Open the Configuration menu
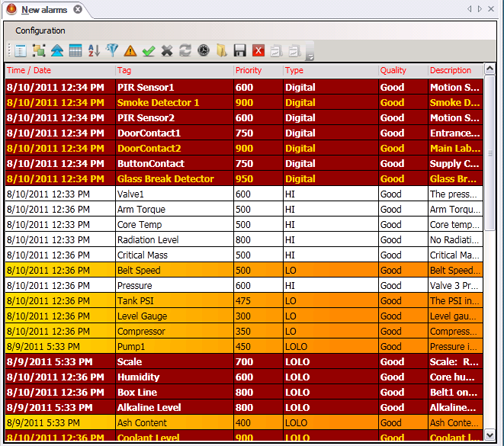The width and height of the screenshot is (504, 446). [x=40, y=31]
